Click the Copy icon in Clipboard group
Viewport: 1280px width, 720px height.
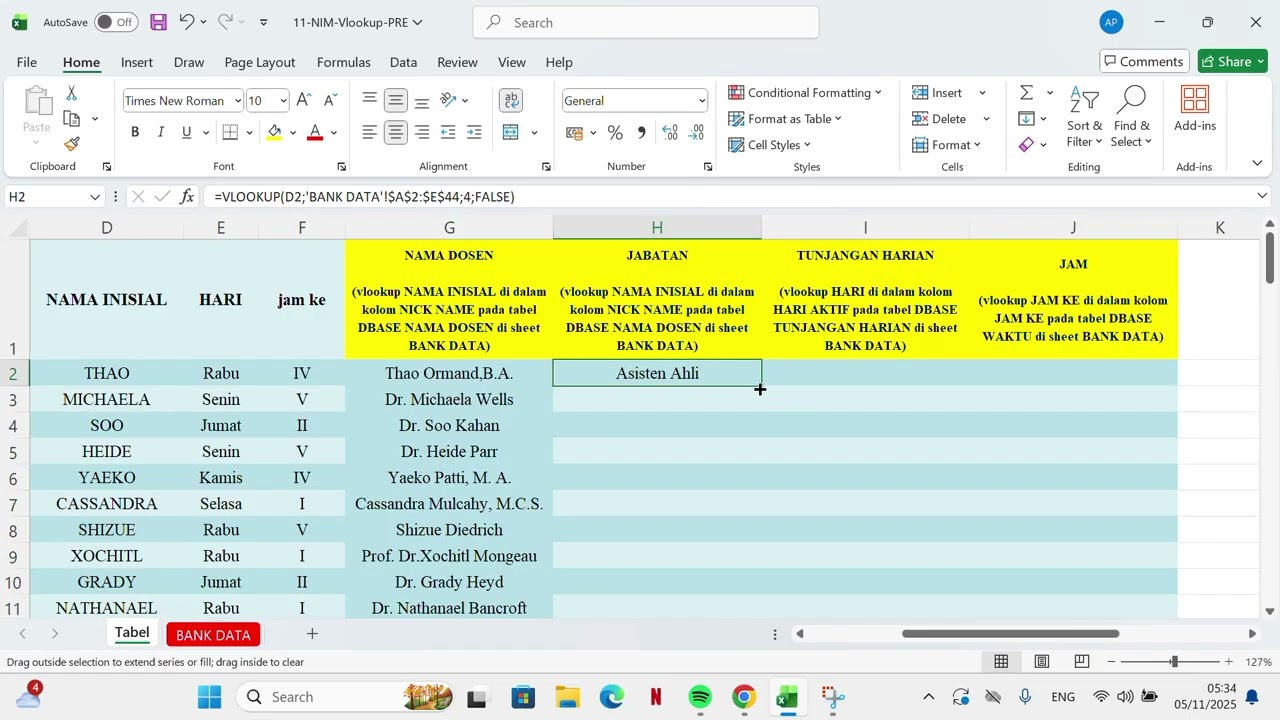[x=72, y=119]
